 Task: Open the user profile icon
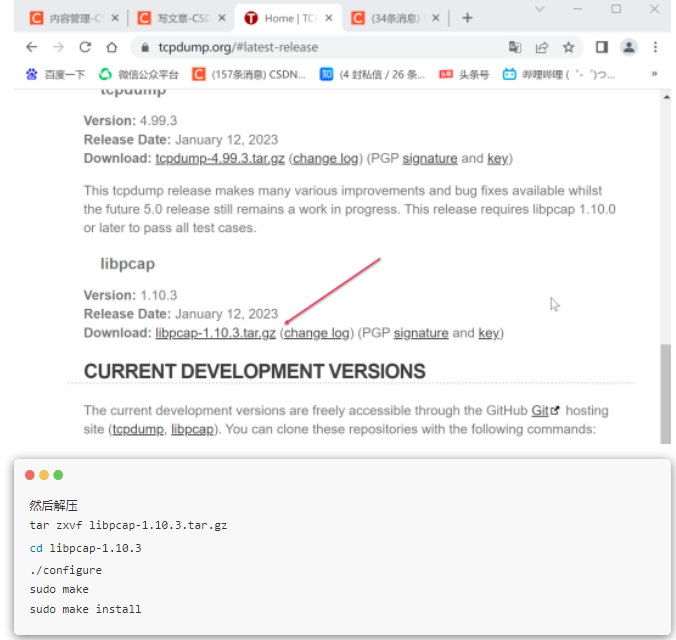click(x=629, y=47)
